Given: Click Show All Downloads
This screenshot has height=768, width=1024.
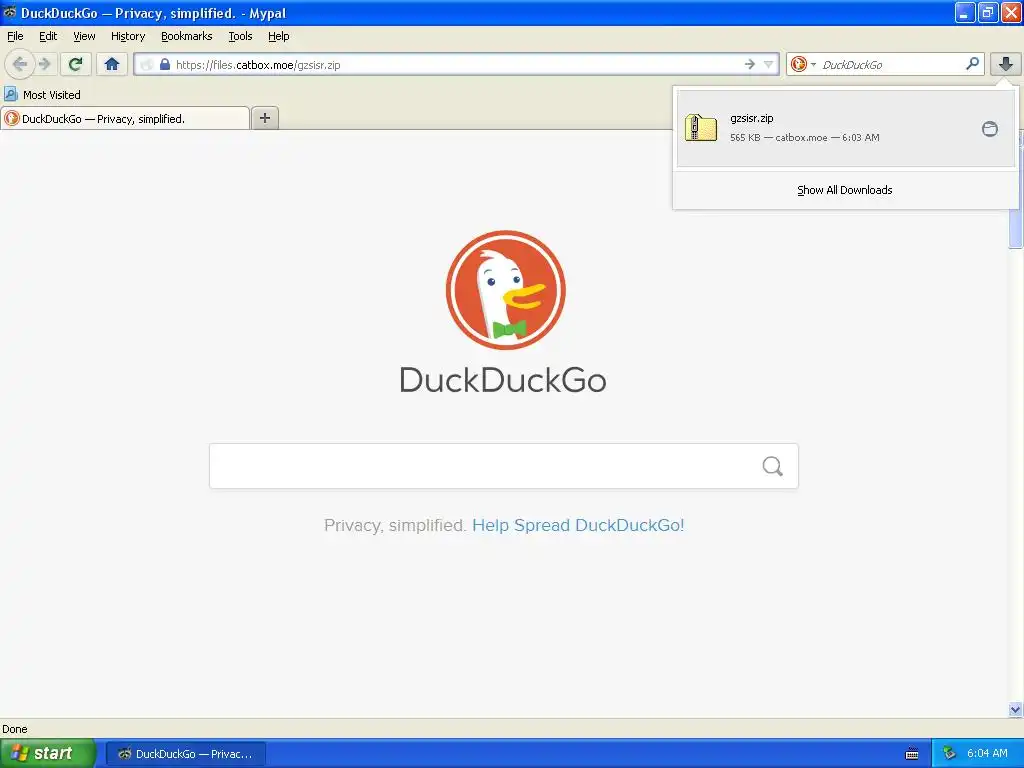Looking at the screenshot, I should point(844,190).
